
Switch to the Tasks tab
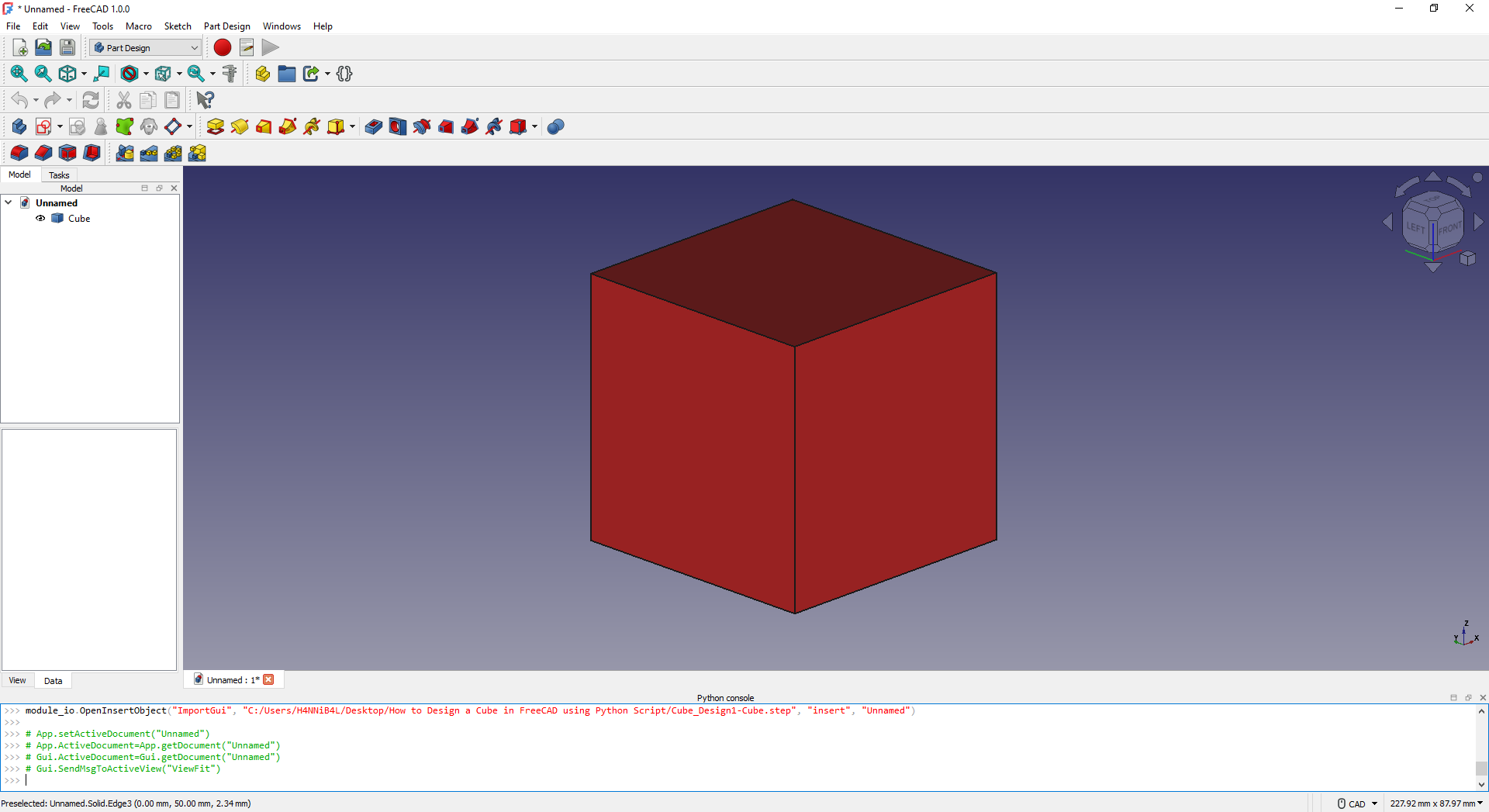click(x=59, y=174)
